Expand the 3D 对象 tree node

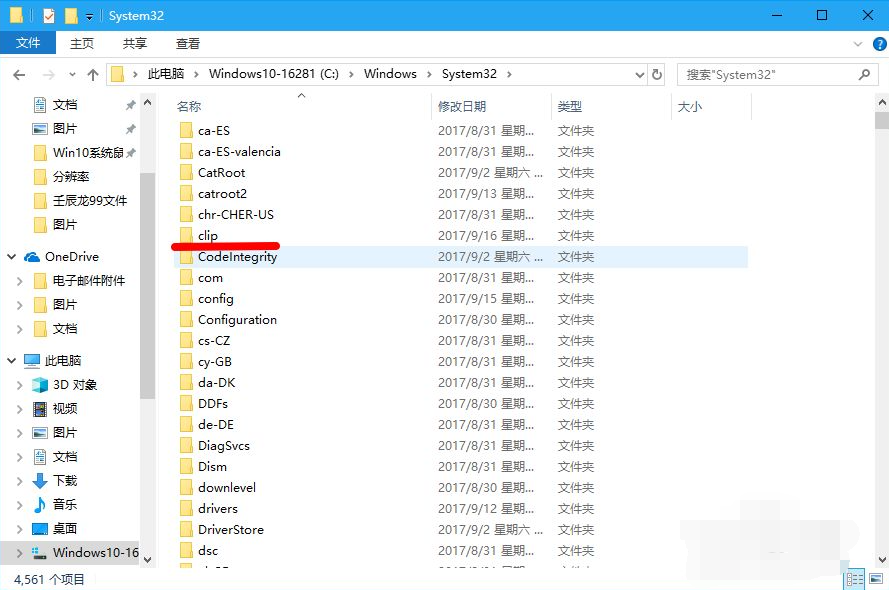(x=19, y=385)
